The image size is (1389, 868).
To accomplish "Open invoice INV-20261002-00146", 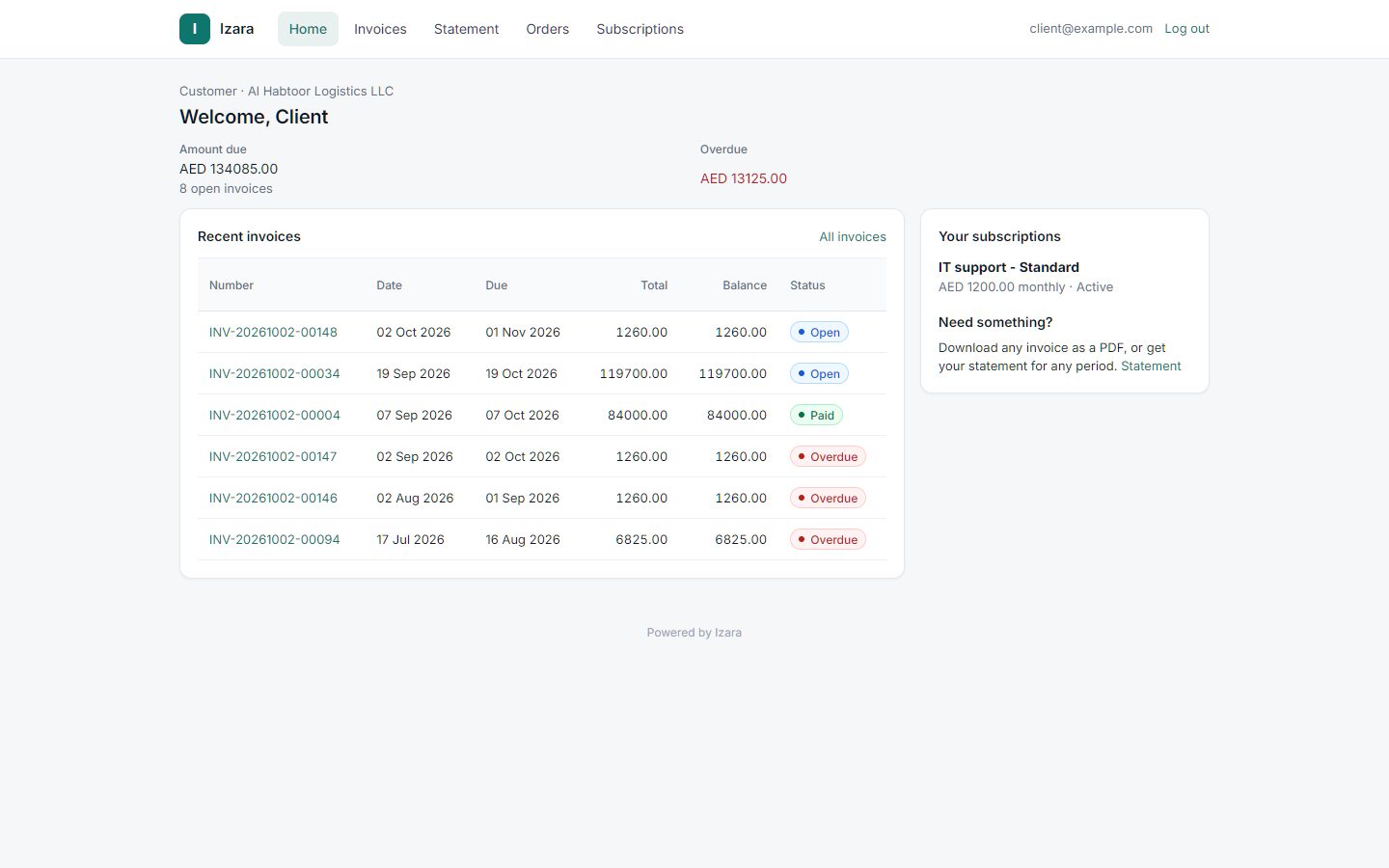I will point(273,498).
